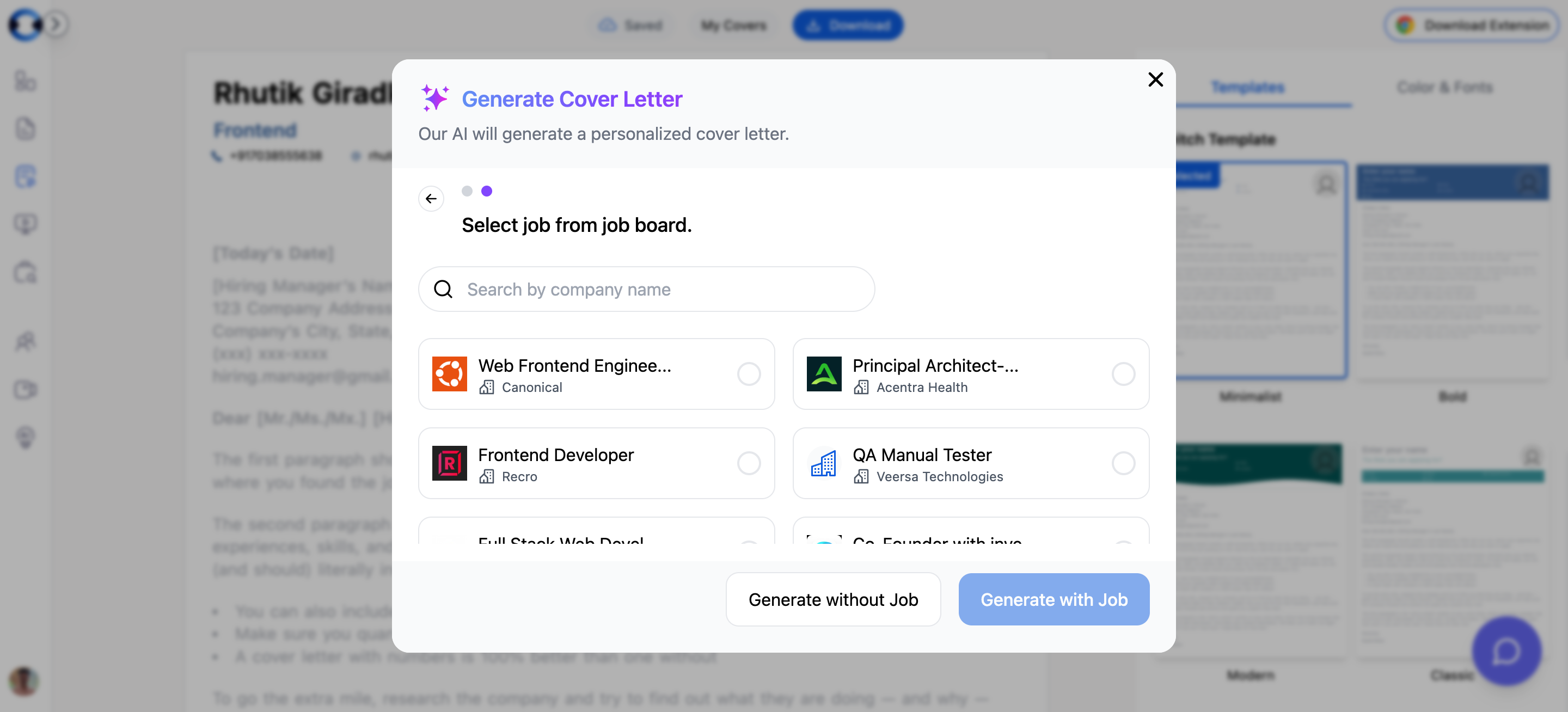Viewport: 1568px width, 712px height.
Task: Click the referrals people icon in sidebar
Action: 25,341
